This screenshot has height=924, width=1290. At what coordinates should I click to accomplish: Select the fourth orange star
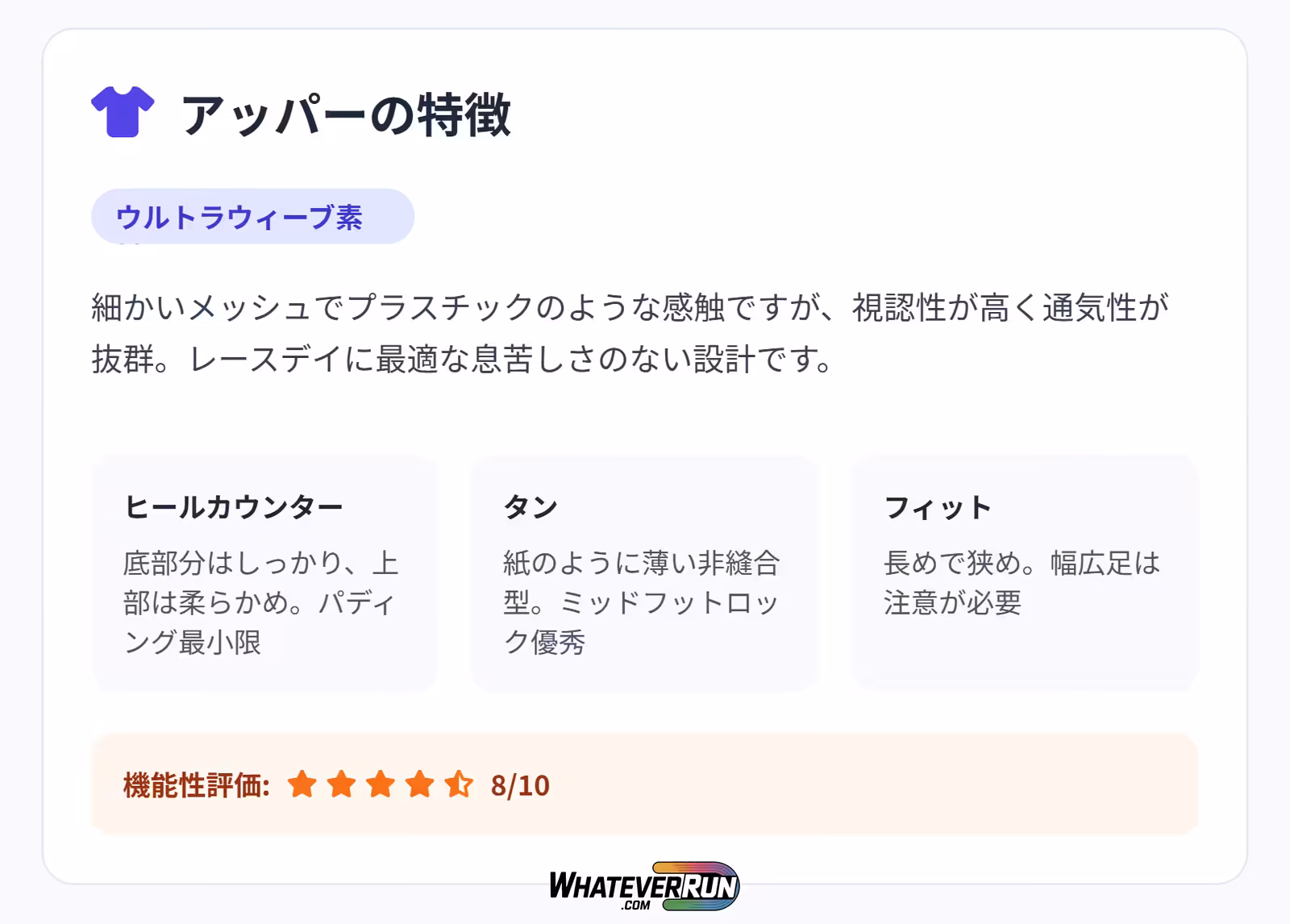pos(419,784)
